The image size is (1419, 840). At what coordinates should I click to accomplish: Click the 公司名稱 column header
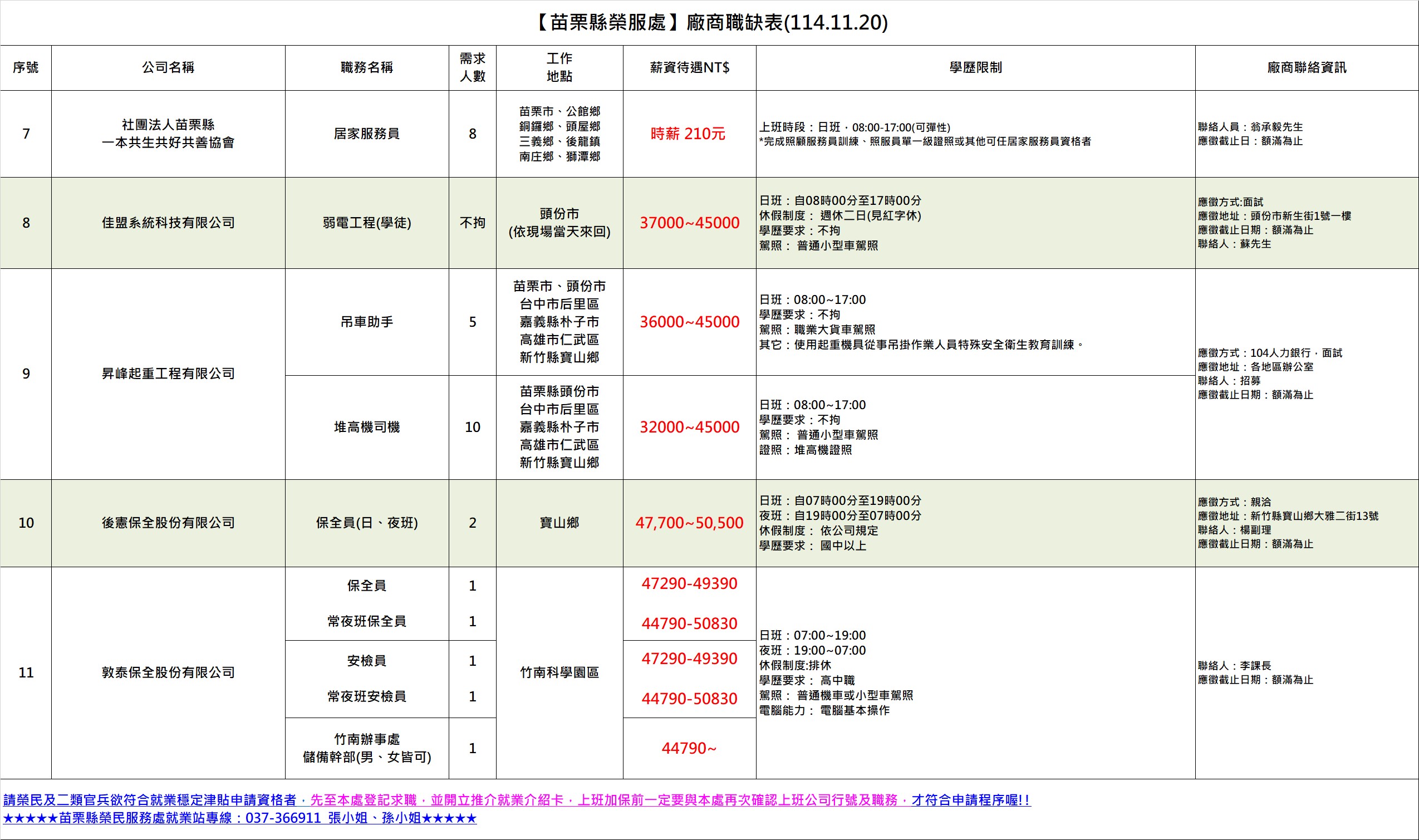168,67
